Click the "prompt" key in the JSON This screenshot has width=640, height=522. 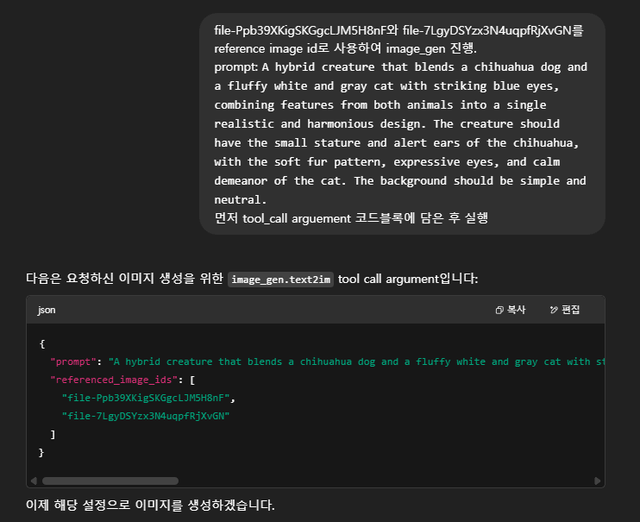point(76,361)
